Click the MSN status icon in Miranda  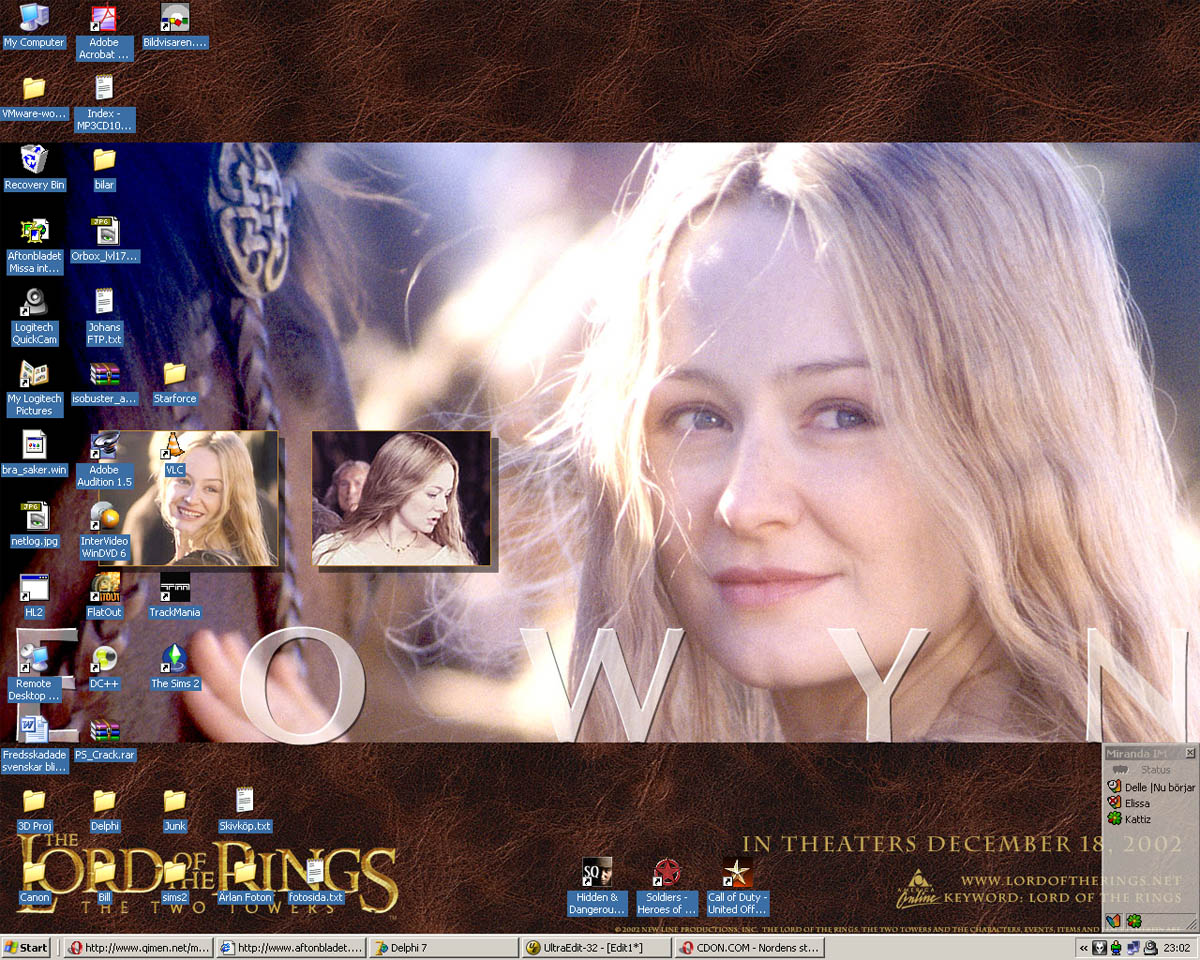tap(1114, 921)
